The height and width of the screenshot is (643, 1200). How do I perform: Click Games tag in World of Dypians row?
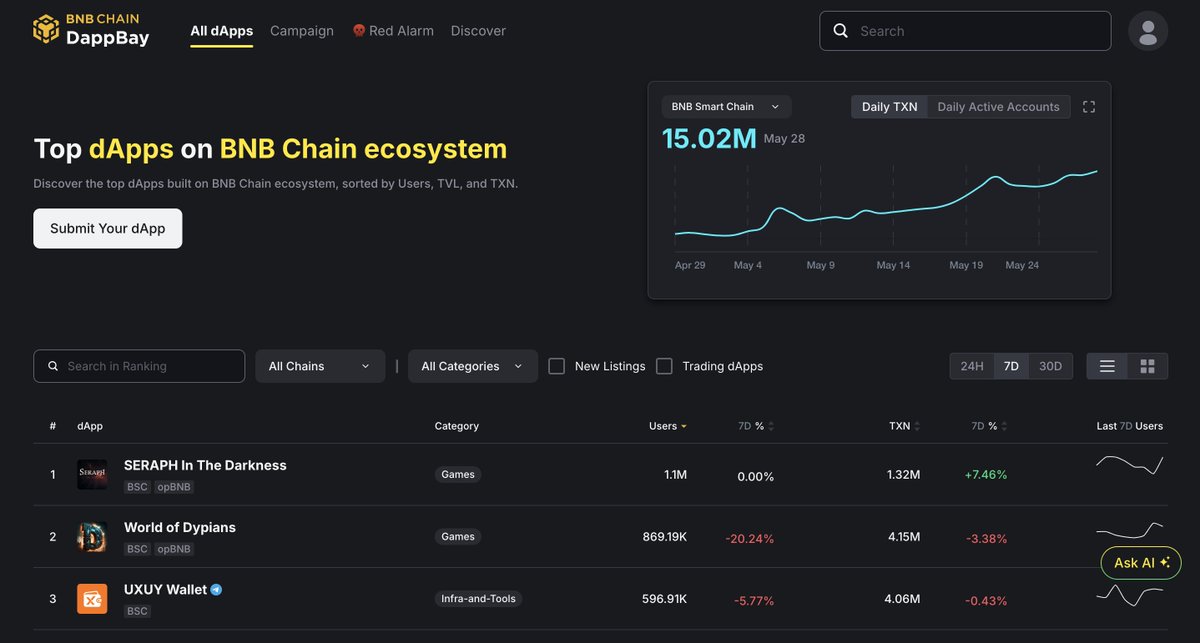(458, 536)
